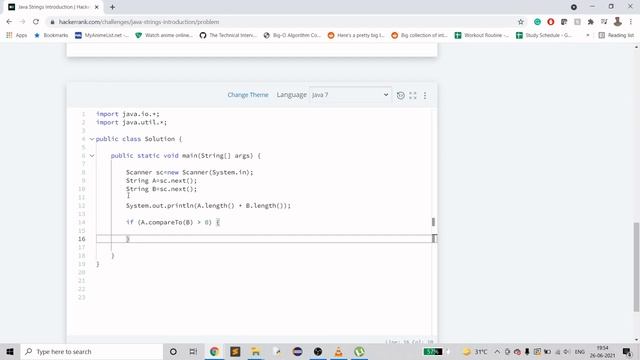Open a new browser tab
The width and height of the screenshot is (640, 360).
point(112,7)
